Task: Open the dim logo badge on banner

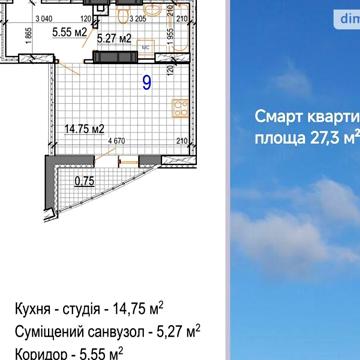Action: [x=347, y=18]
